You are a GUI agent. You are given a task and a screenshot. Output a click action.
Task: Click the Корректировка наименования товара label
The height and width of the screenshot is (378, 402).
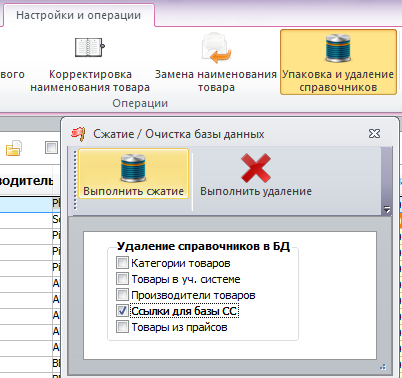pos(90,81)
